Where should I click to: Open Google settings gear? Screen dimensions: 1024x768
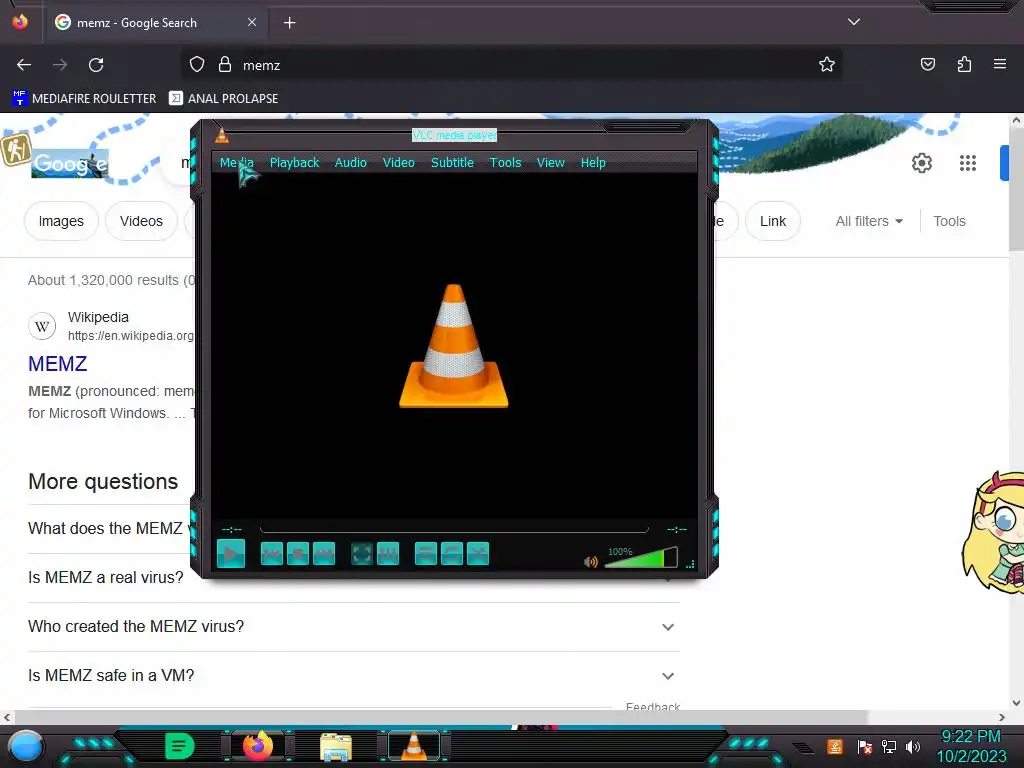pos(921,163)
